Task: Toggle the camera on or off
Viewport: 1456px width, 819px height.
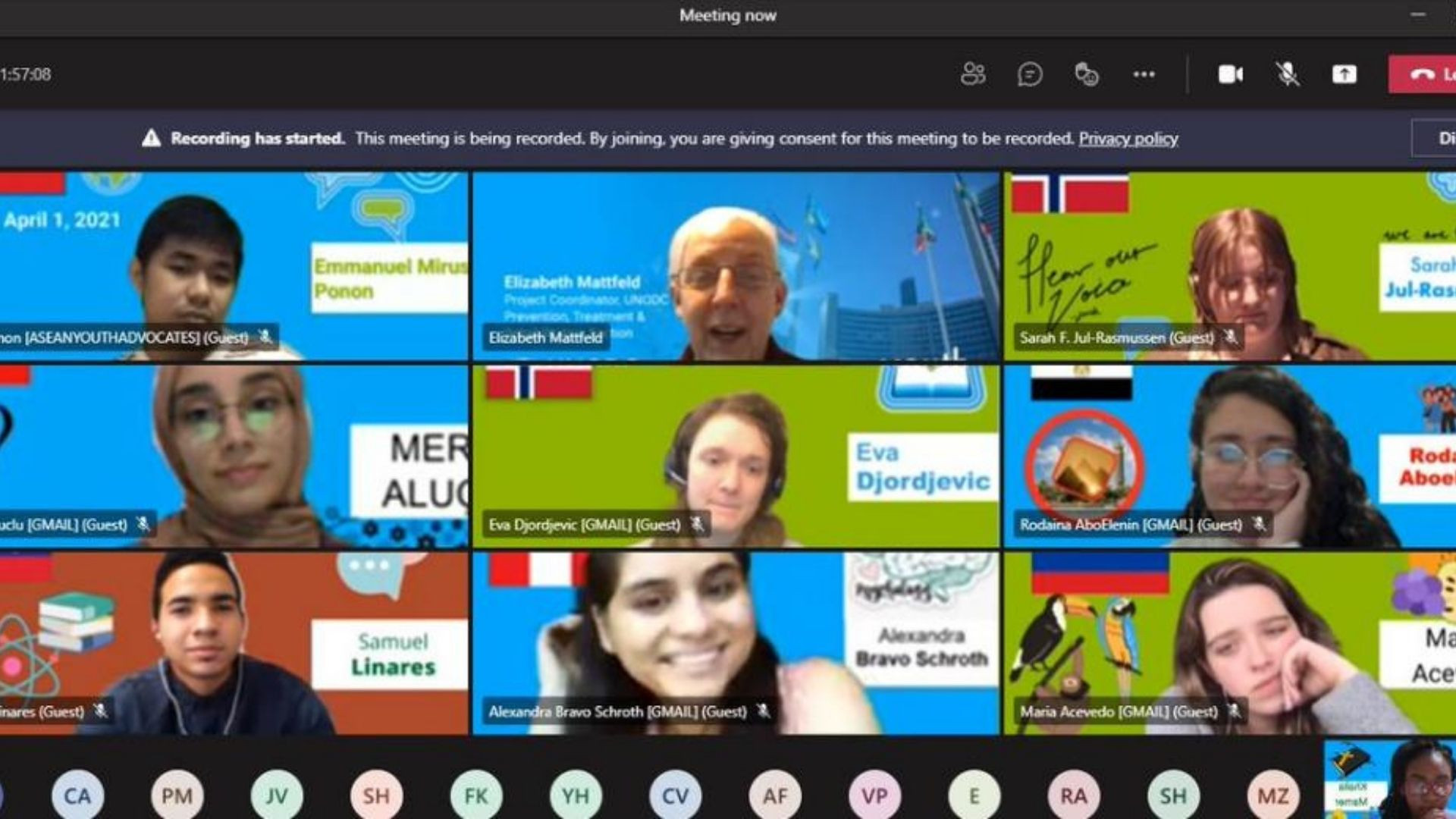Action: point(1230,74)
